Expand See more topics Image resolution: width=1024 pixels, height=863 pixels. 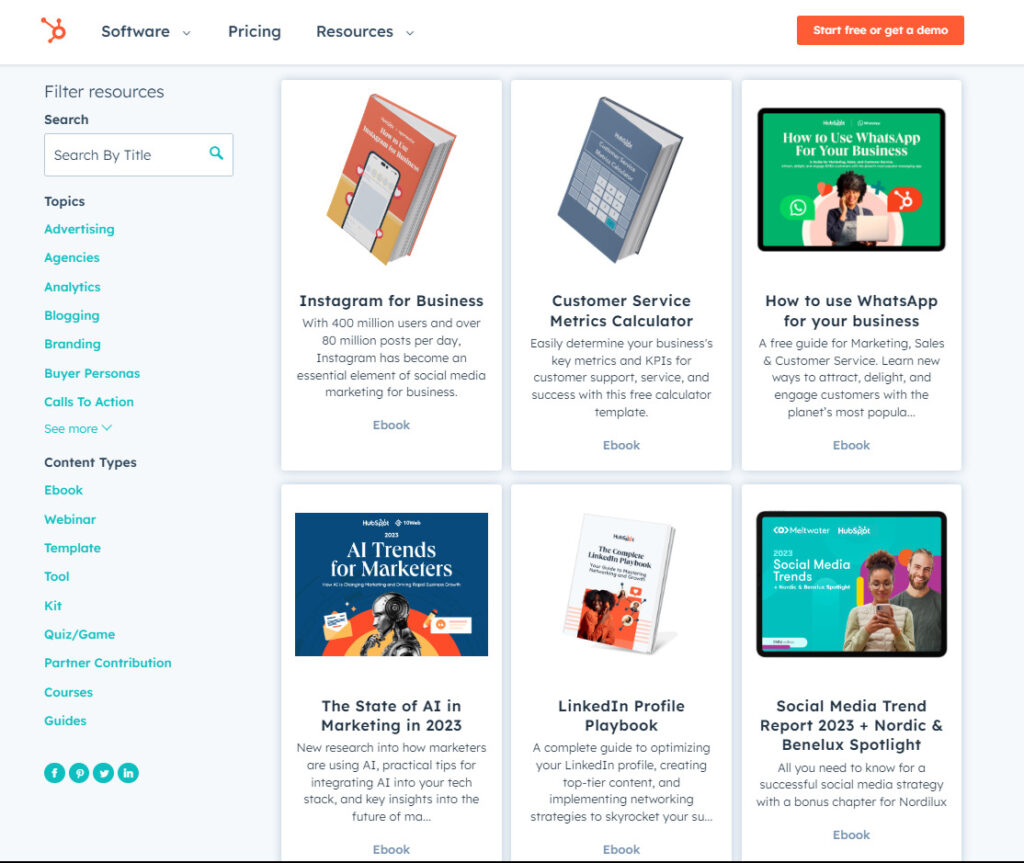coord(78,429)
